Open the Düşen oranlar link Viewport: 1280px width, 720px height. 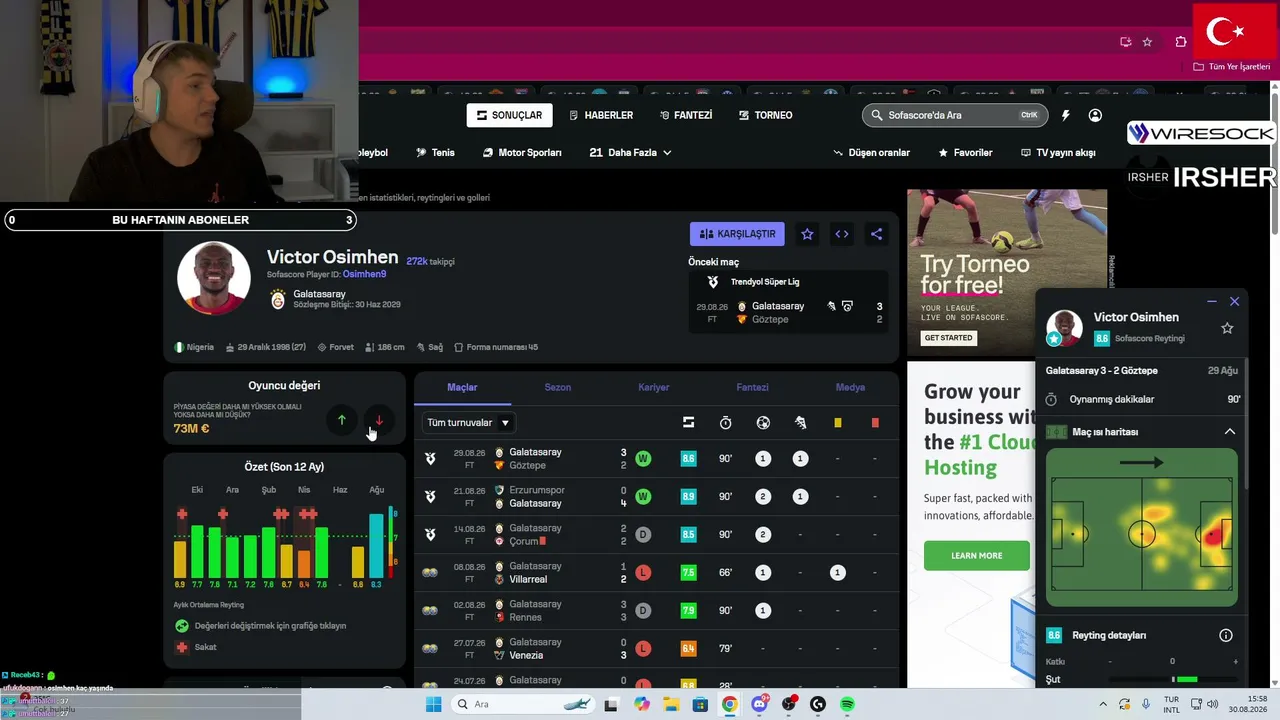point(872,153)
